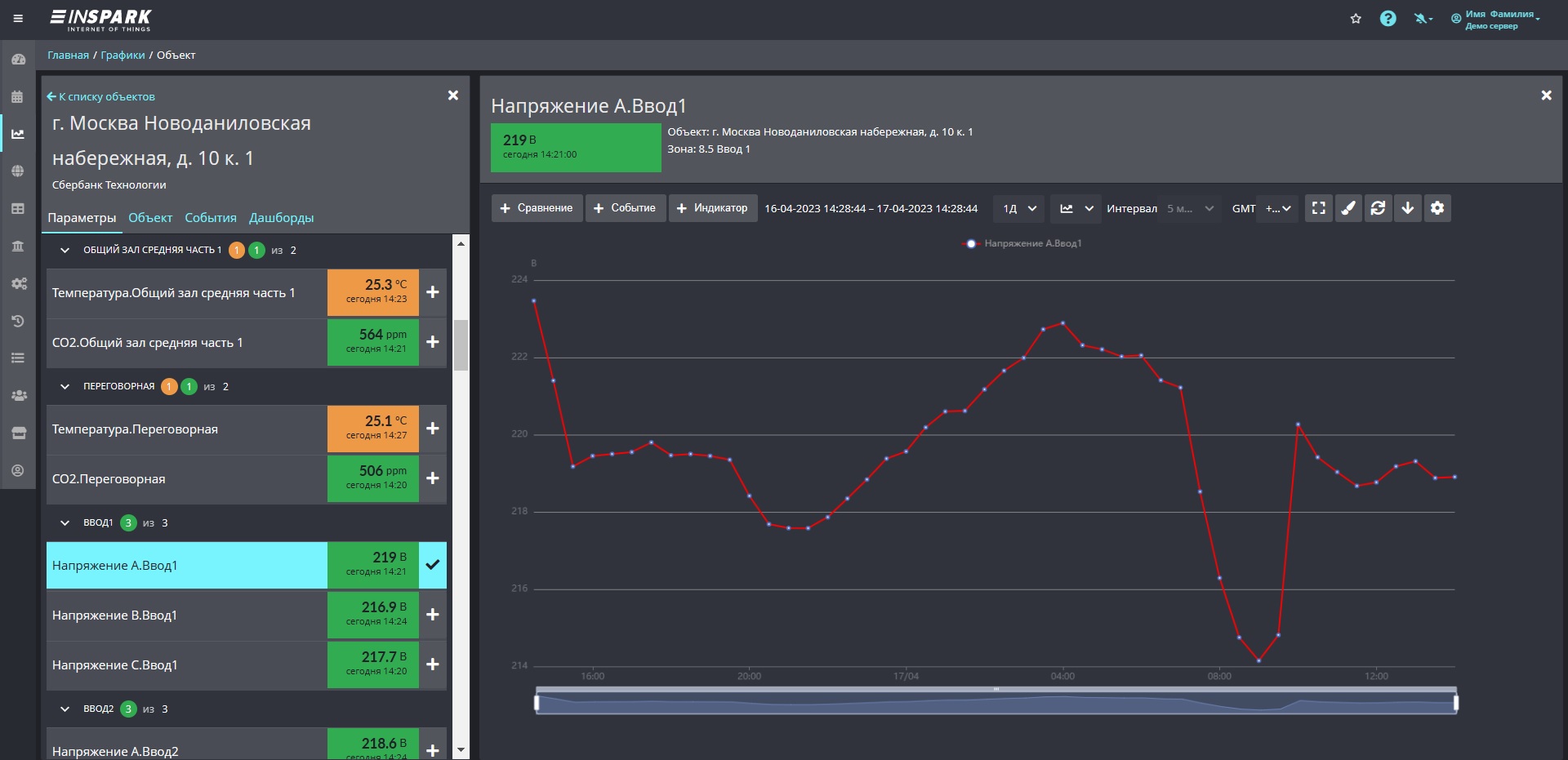
Task: Click left handle of chart range navigator
Action: [537, 702]
